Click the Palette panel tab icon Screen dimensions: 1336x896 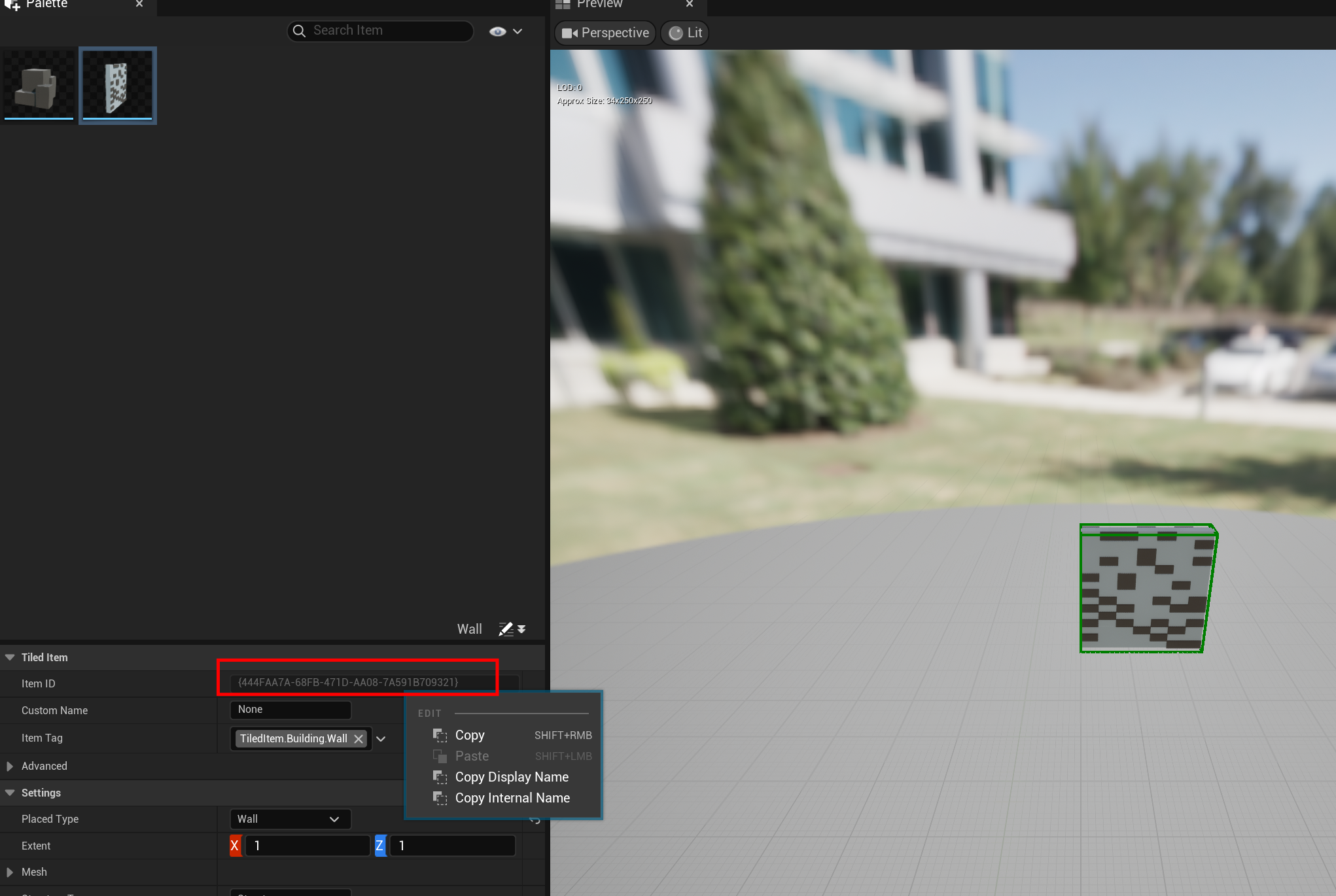[x=12, y=5]
